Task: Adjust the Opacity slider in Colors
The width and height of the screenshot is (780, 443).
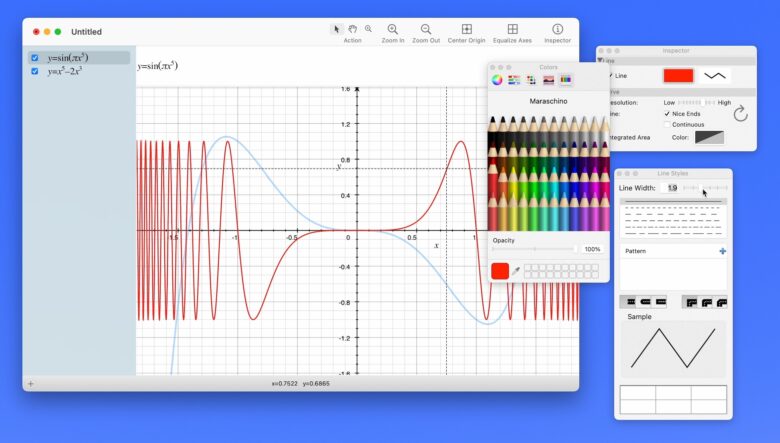Action: 534,249
